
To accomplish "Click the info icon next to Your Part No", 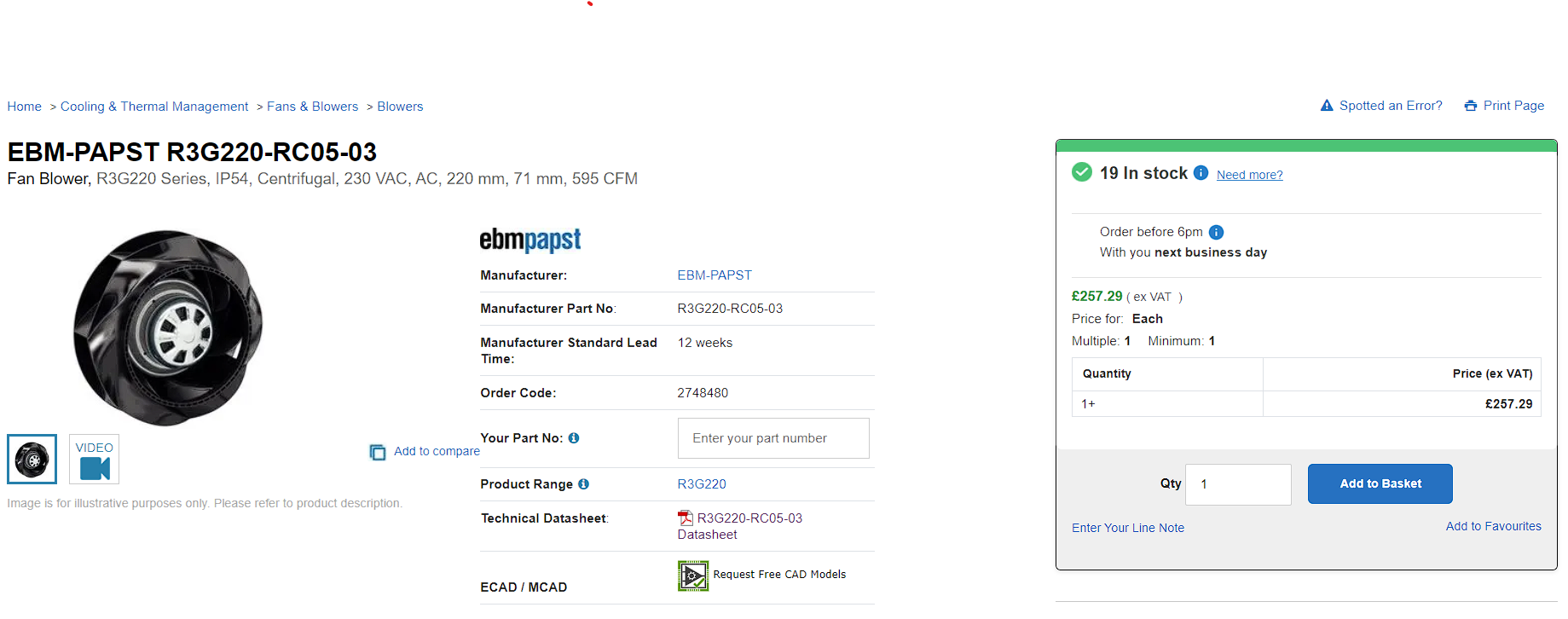I will (574, 438).
